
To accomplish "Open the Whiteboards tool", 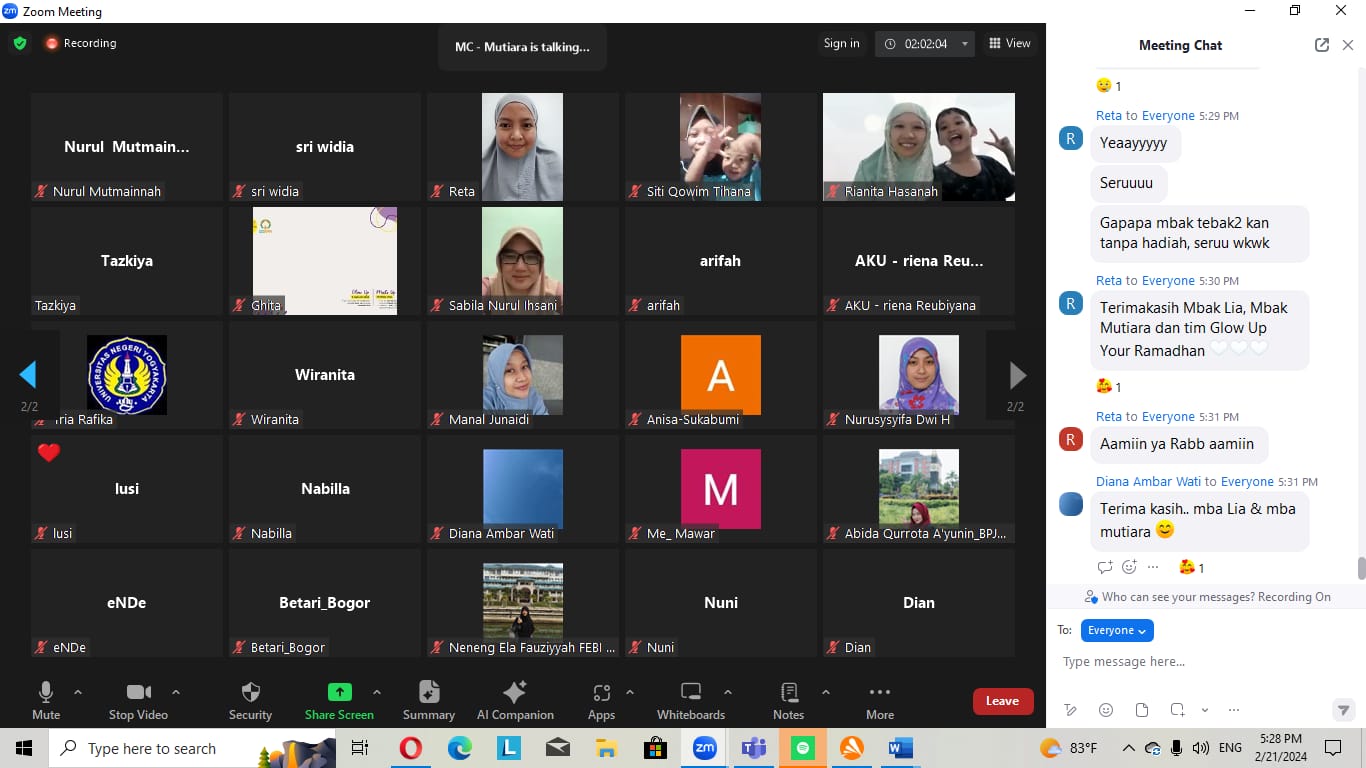I will click(x=690, y=692).
